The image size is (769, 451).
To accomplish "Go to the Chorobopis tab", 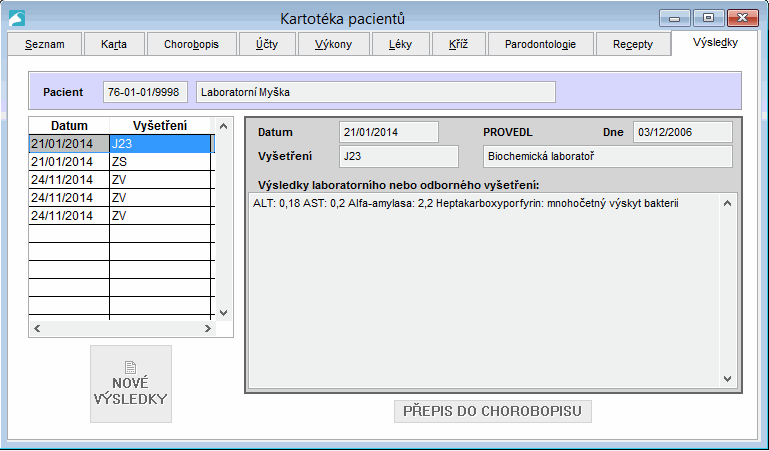I will tap(191, 45).
